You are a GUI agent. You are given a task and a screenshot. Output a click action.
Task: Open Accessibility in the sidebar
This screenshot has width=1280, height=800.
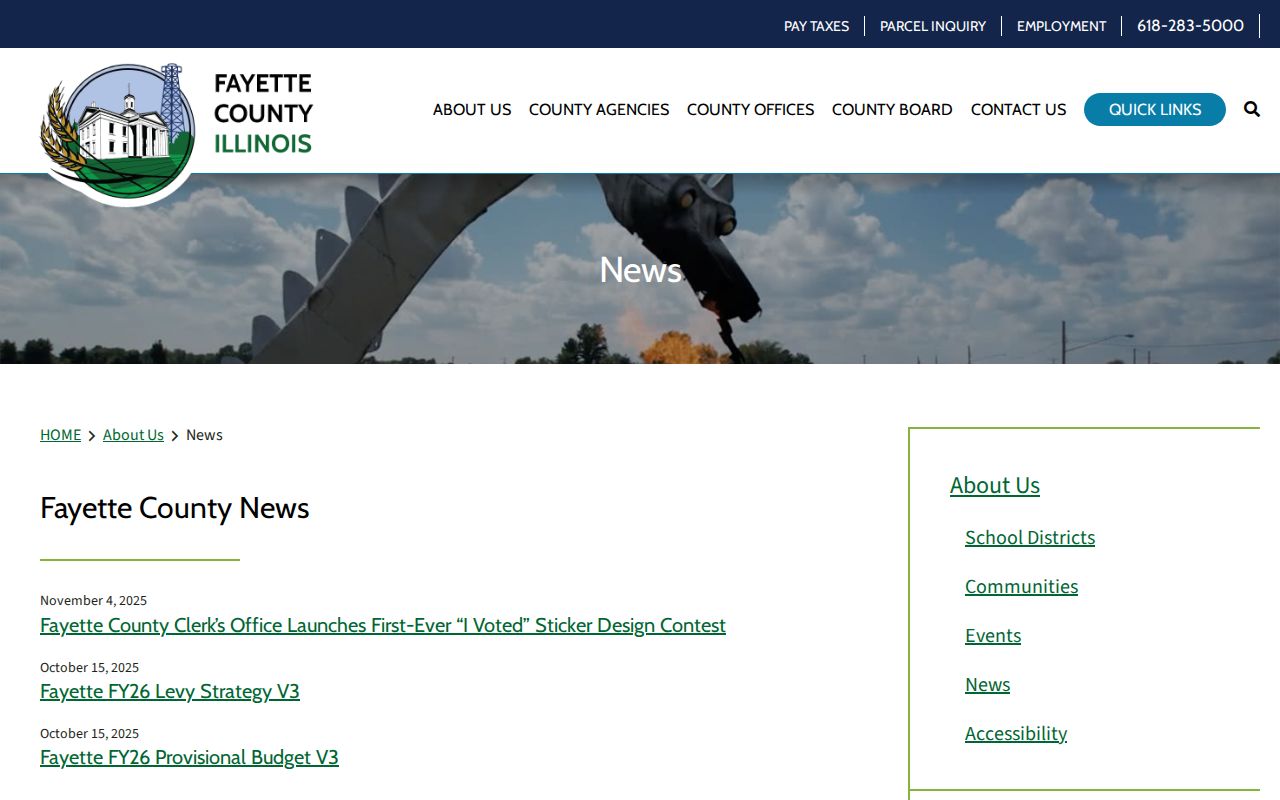[x=1016, y=733]
